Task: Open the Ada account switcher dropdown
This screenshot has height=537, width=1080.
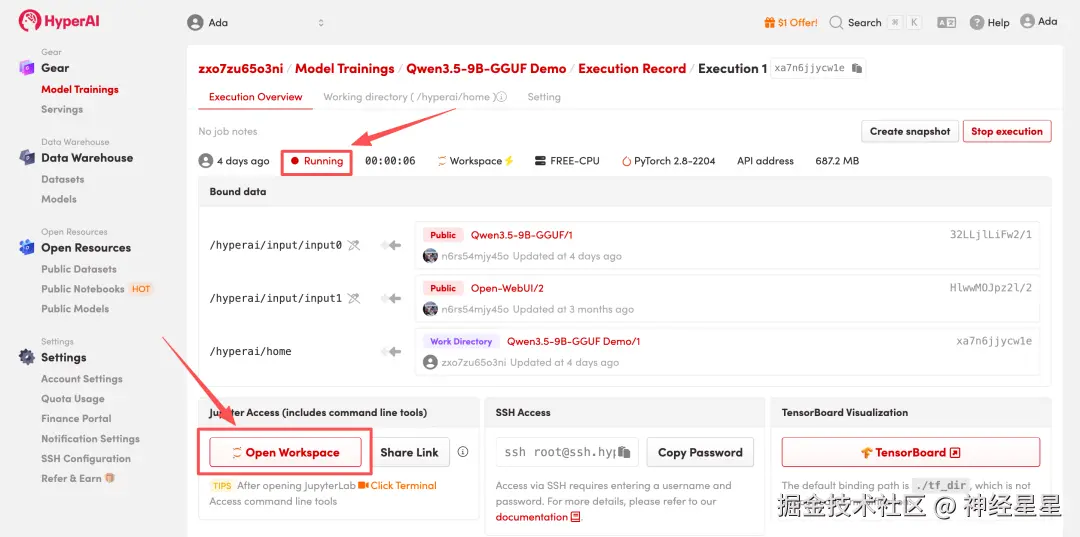Action: point(256,23)
